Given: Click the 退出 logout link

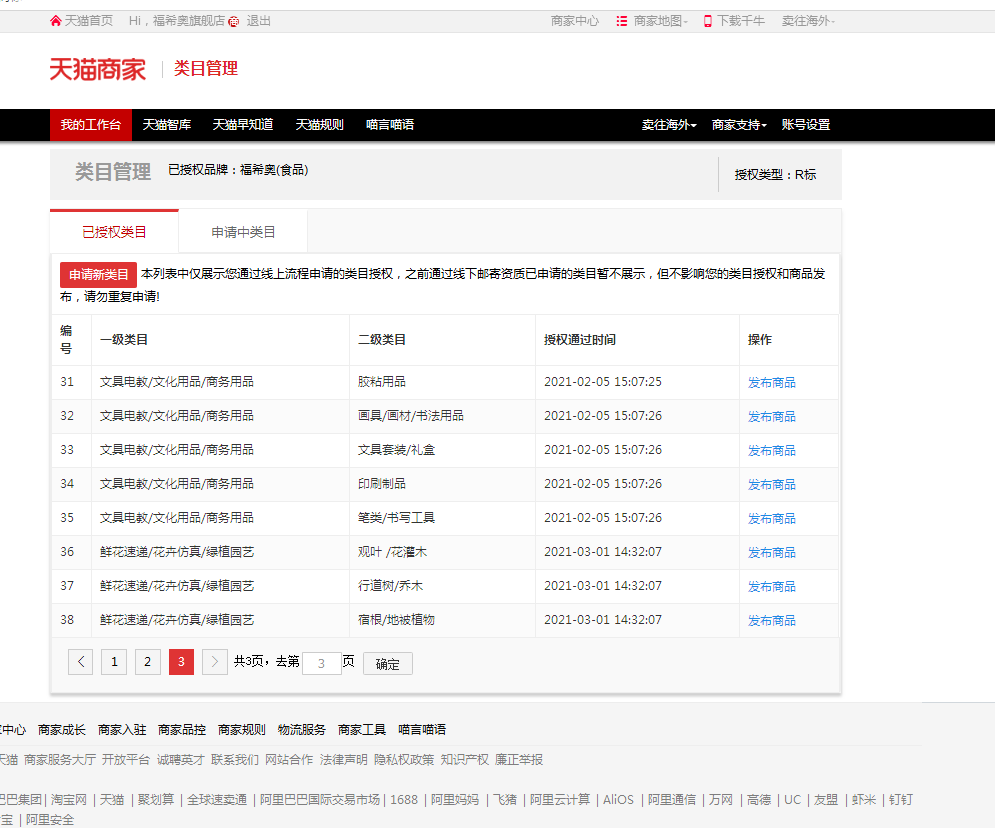Looking at the screenshot, I should click(258, 21).
